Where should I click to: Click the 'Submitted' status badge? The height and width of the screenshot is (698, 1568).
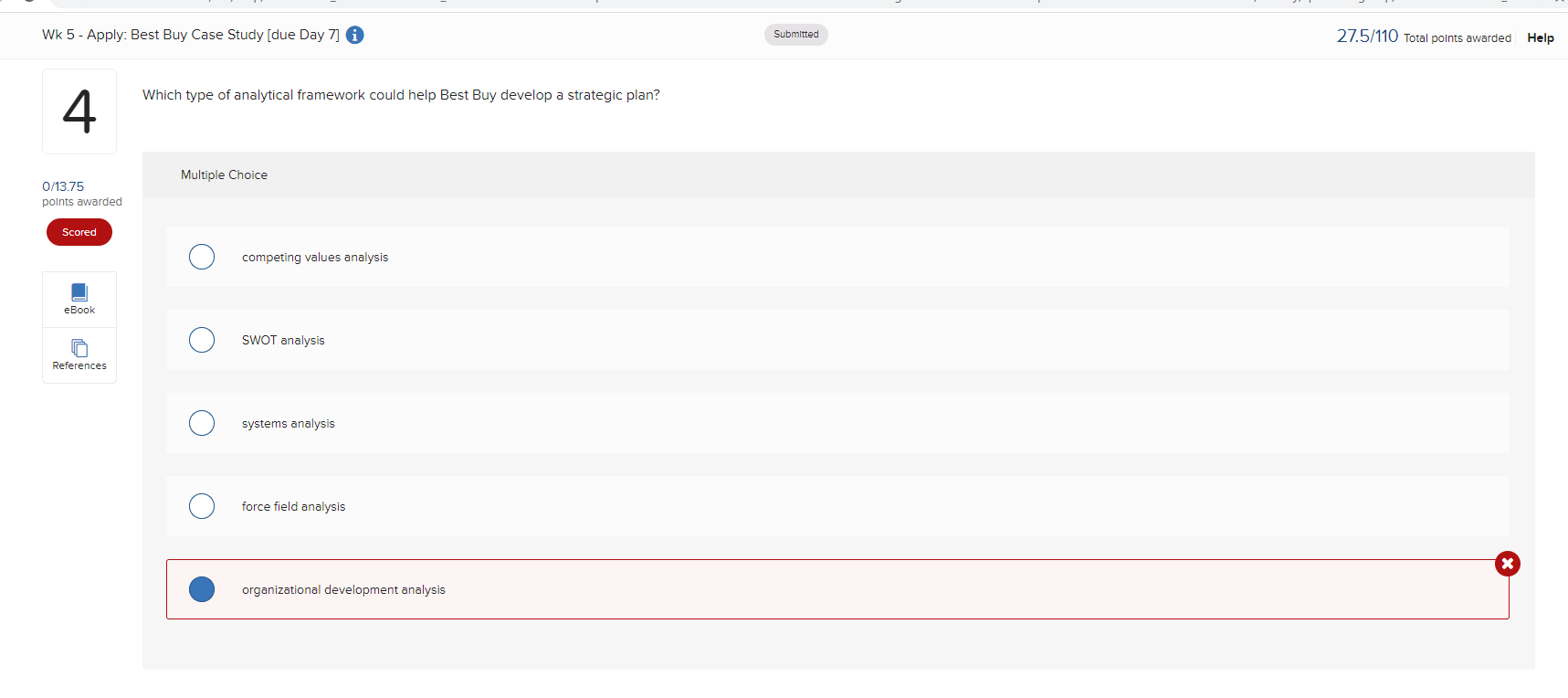795,34
